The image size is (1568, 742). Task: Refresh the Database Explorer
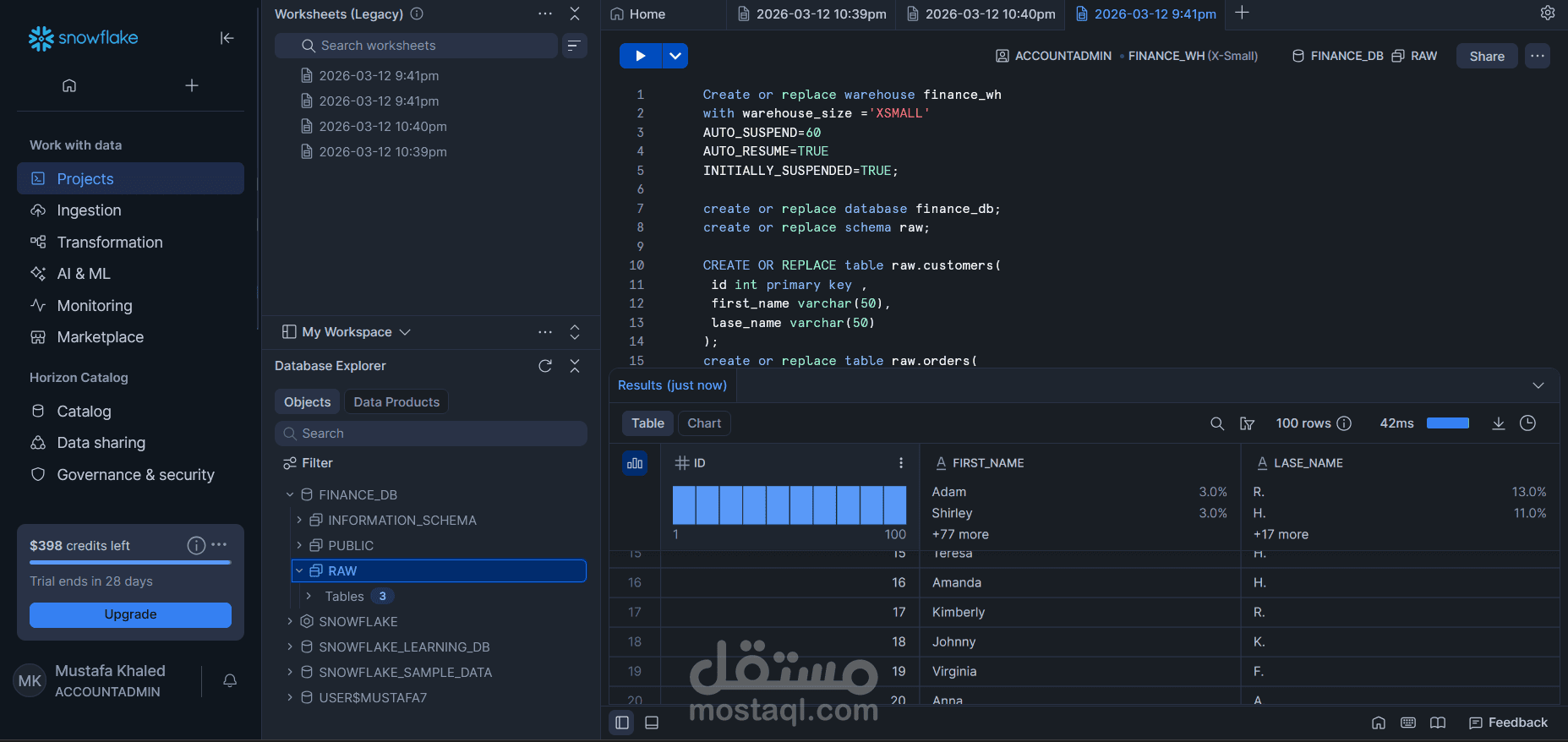pos(545,366)
